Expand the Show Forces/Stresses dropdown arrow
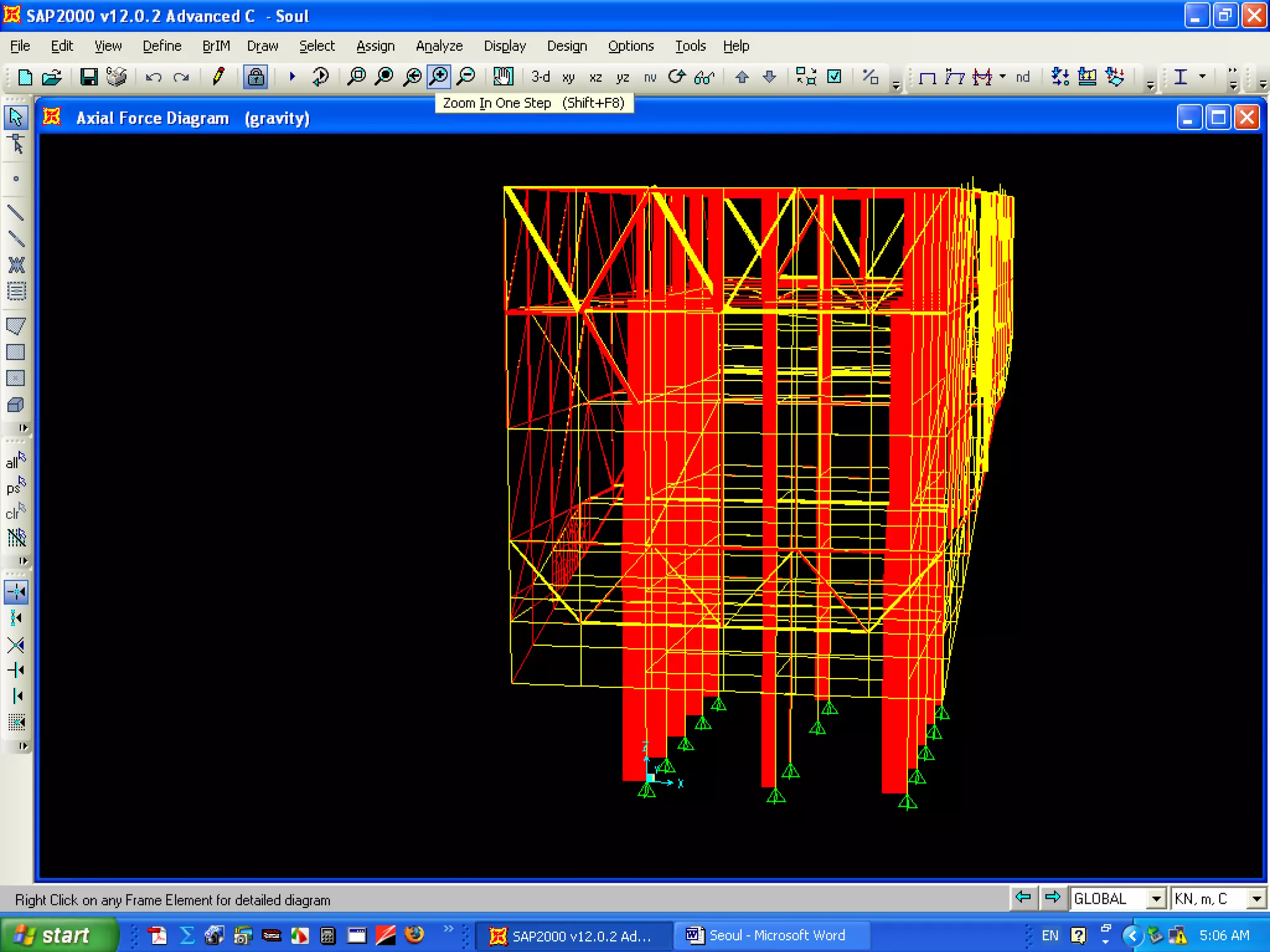1270x952 pixels. pyautogui.click(x=1003, y=77)
